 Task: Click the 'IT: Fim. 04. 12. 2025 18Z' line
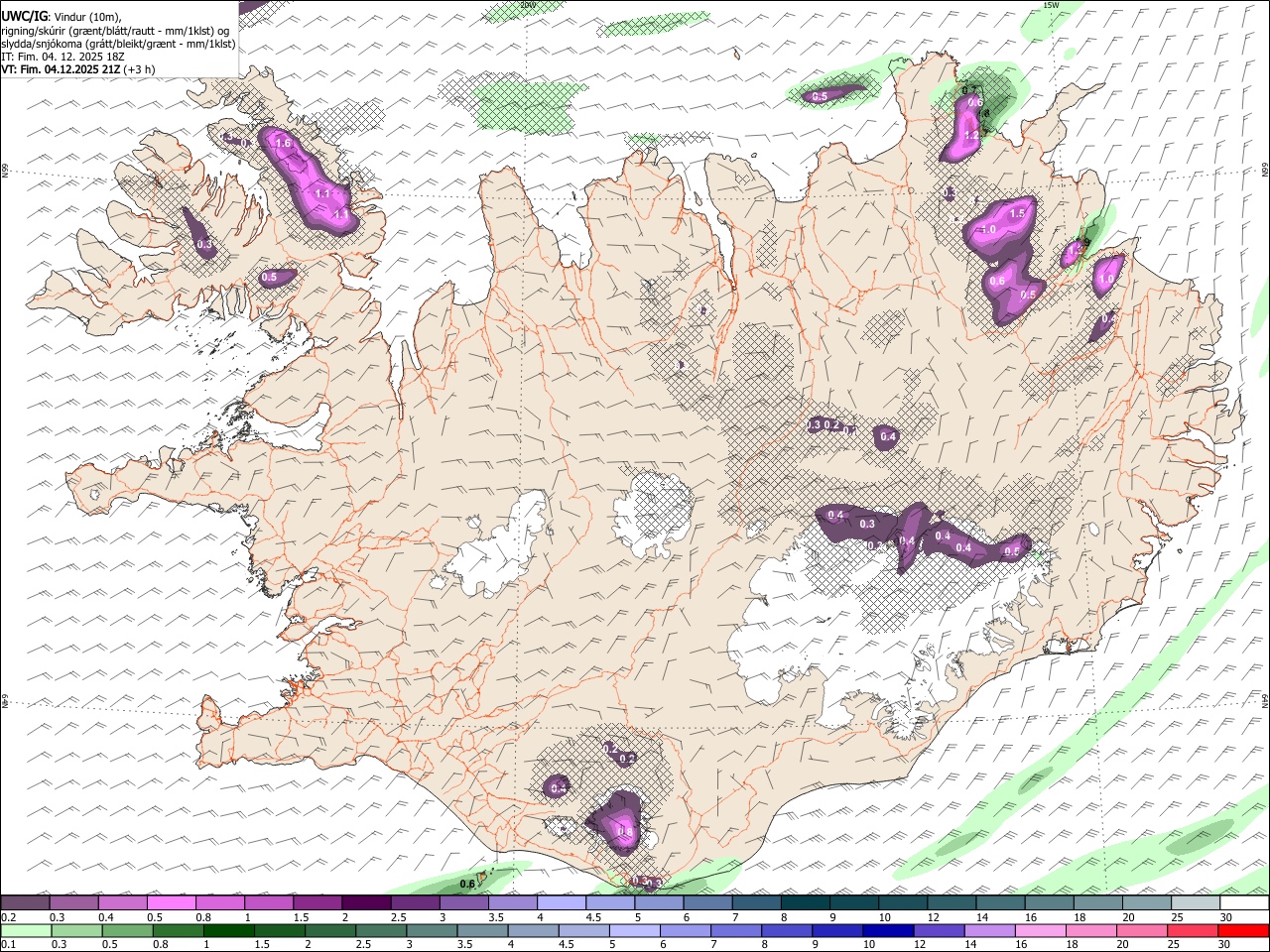pyautogui.click(x=63, y=57)
